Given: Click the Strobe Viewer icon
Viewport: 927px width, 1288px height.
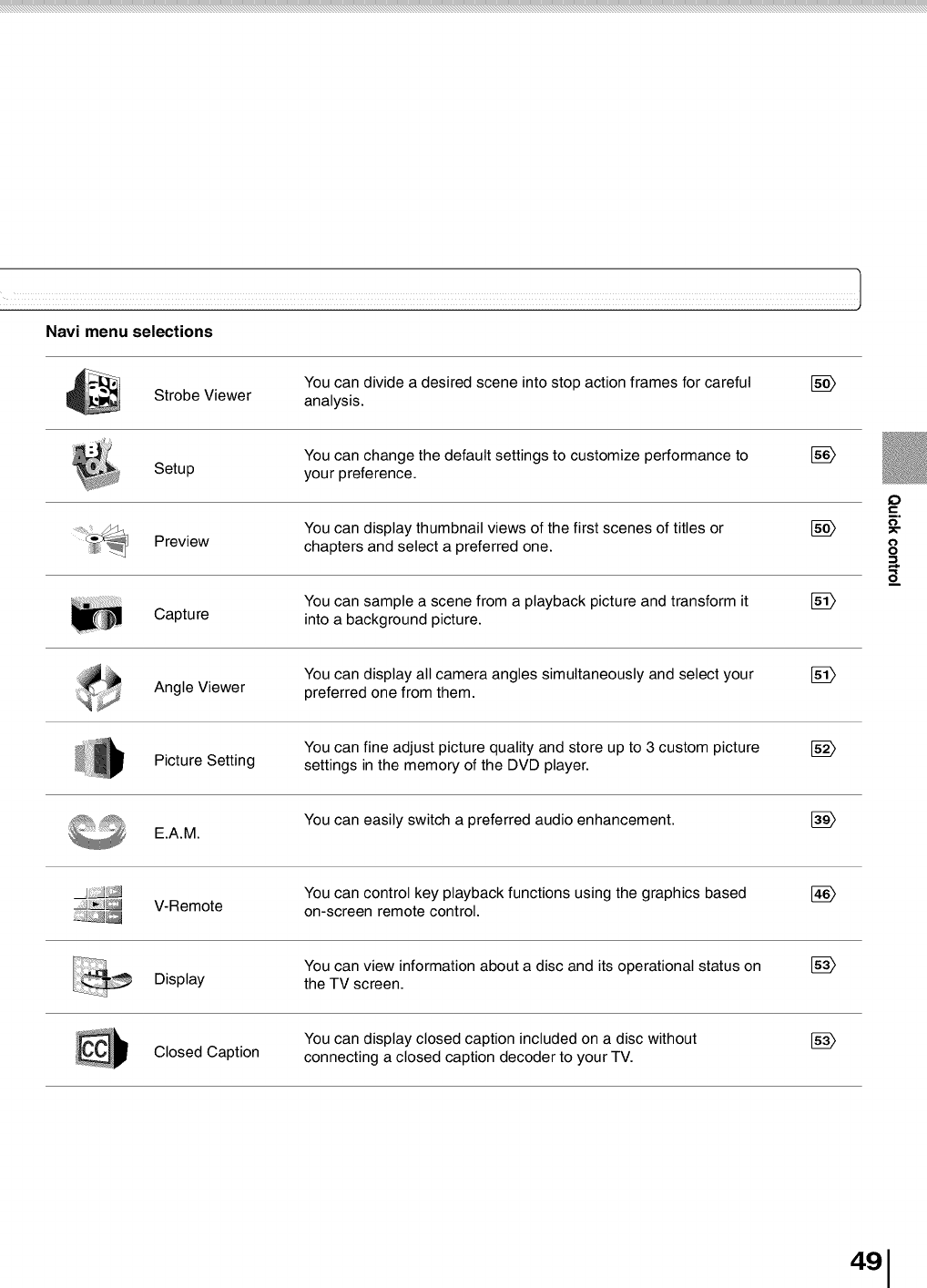Looking at the screenshot, I should pyautogui.click(x=96, y=393).
